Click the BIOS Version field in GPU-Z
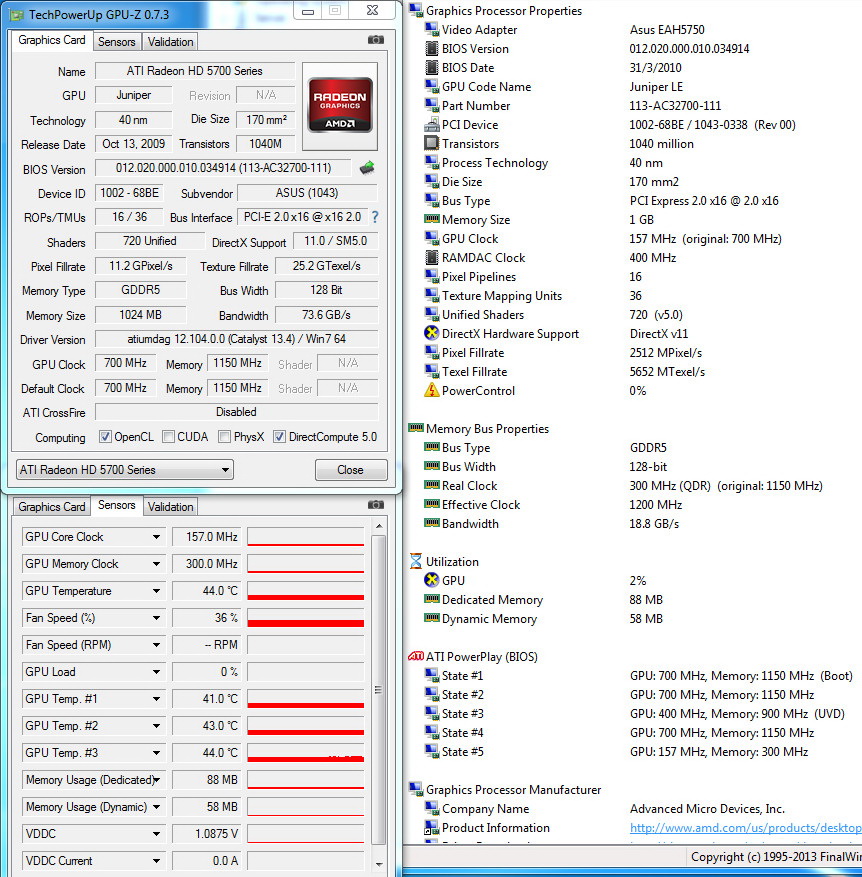 point(223,168)
